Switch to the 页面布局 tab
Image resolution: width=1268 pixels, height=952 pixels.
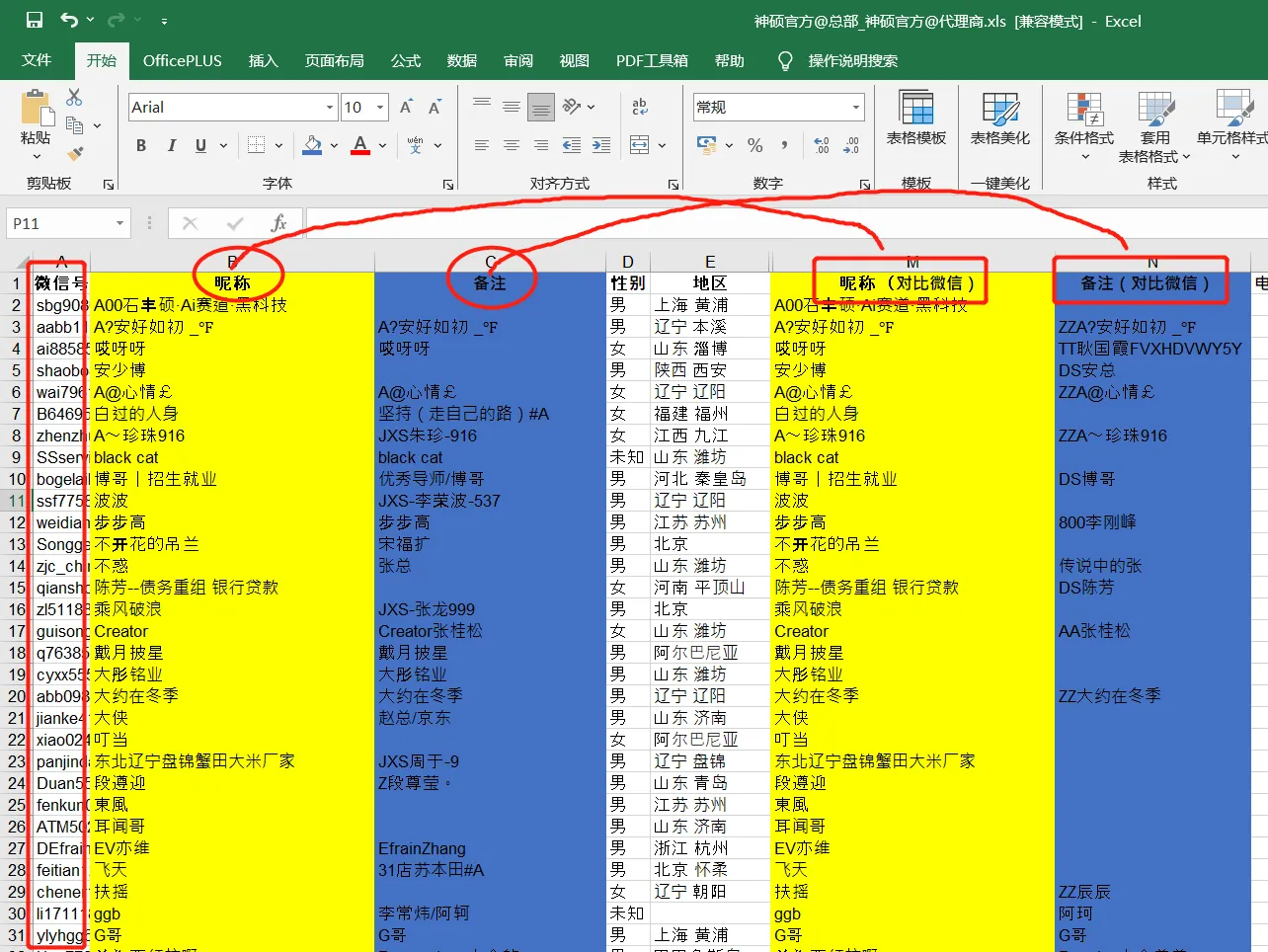334,60
